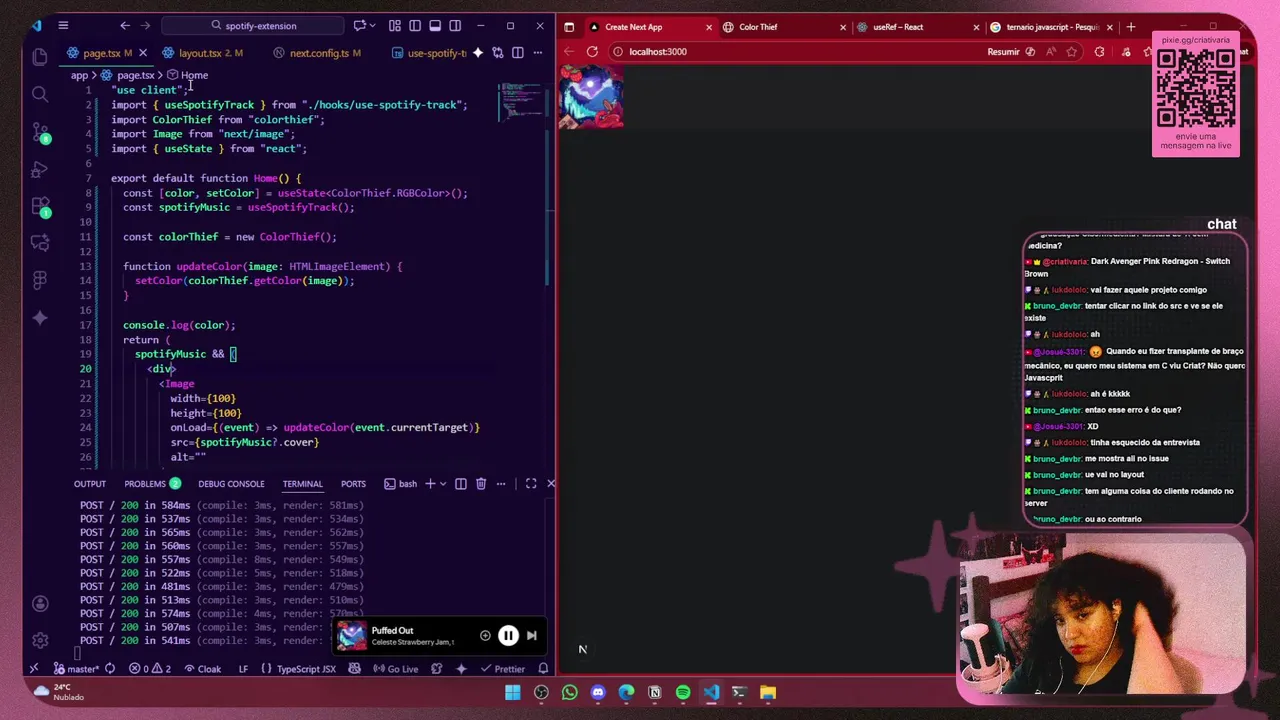
Task: Start Go Live server from status bar
Action: coord(396,669)
